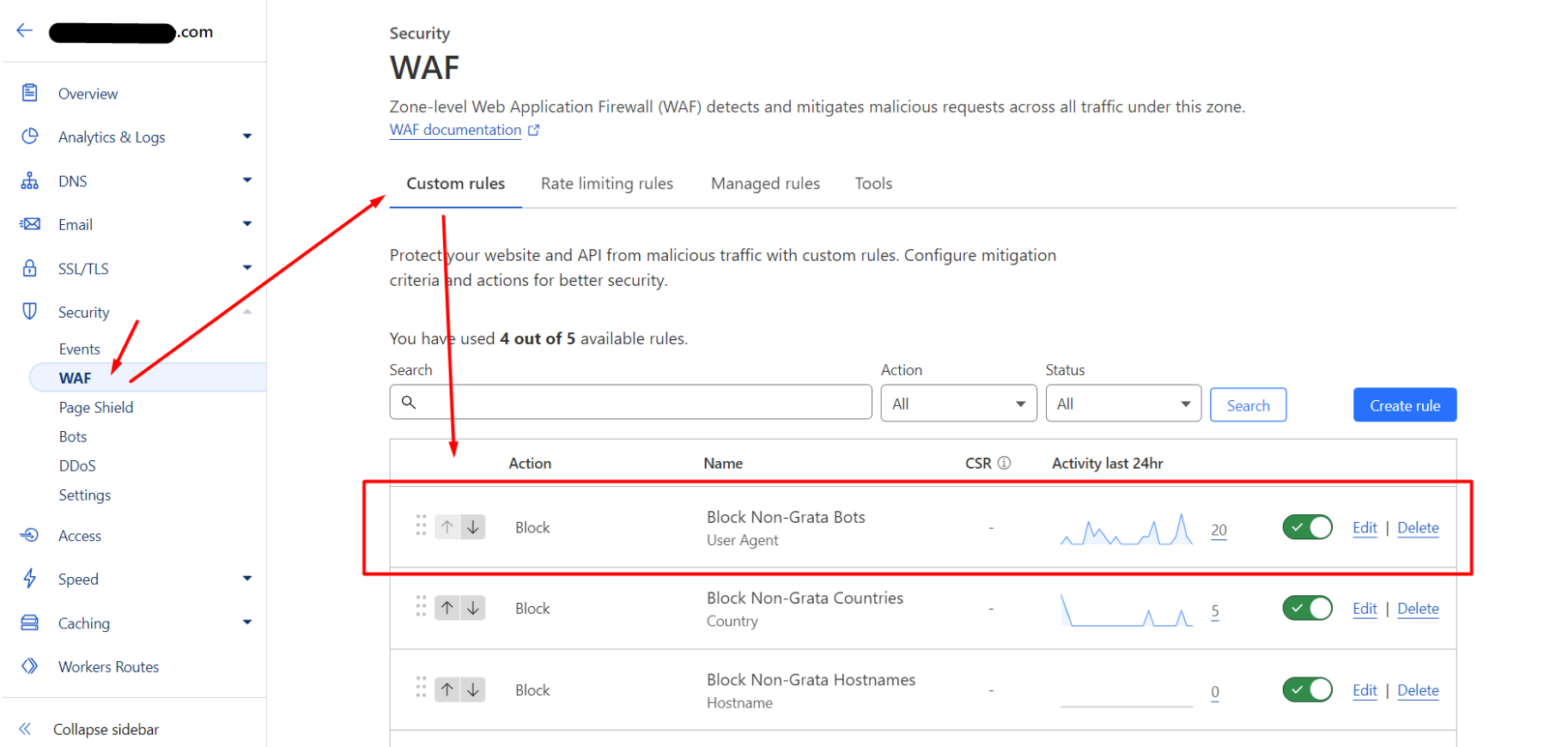
Task: Delete the Block Non-Grata Bots rule
Action: [1418, 528]
